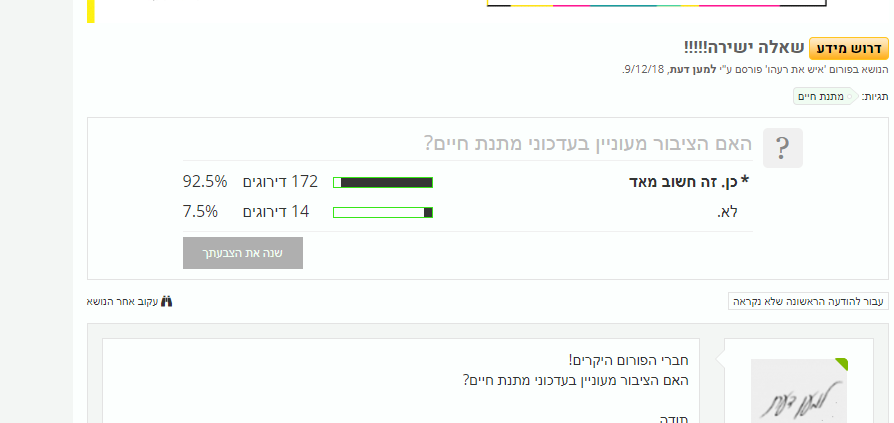
Task: Click the 92.5% poll result bar
Action: tap(382, 182)
